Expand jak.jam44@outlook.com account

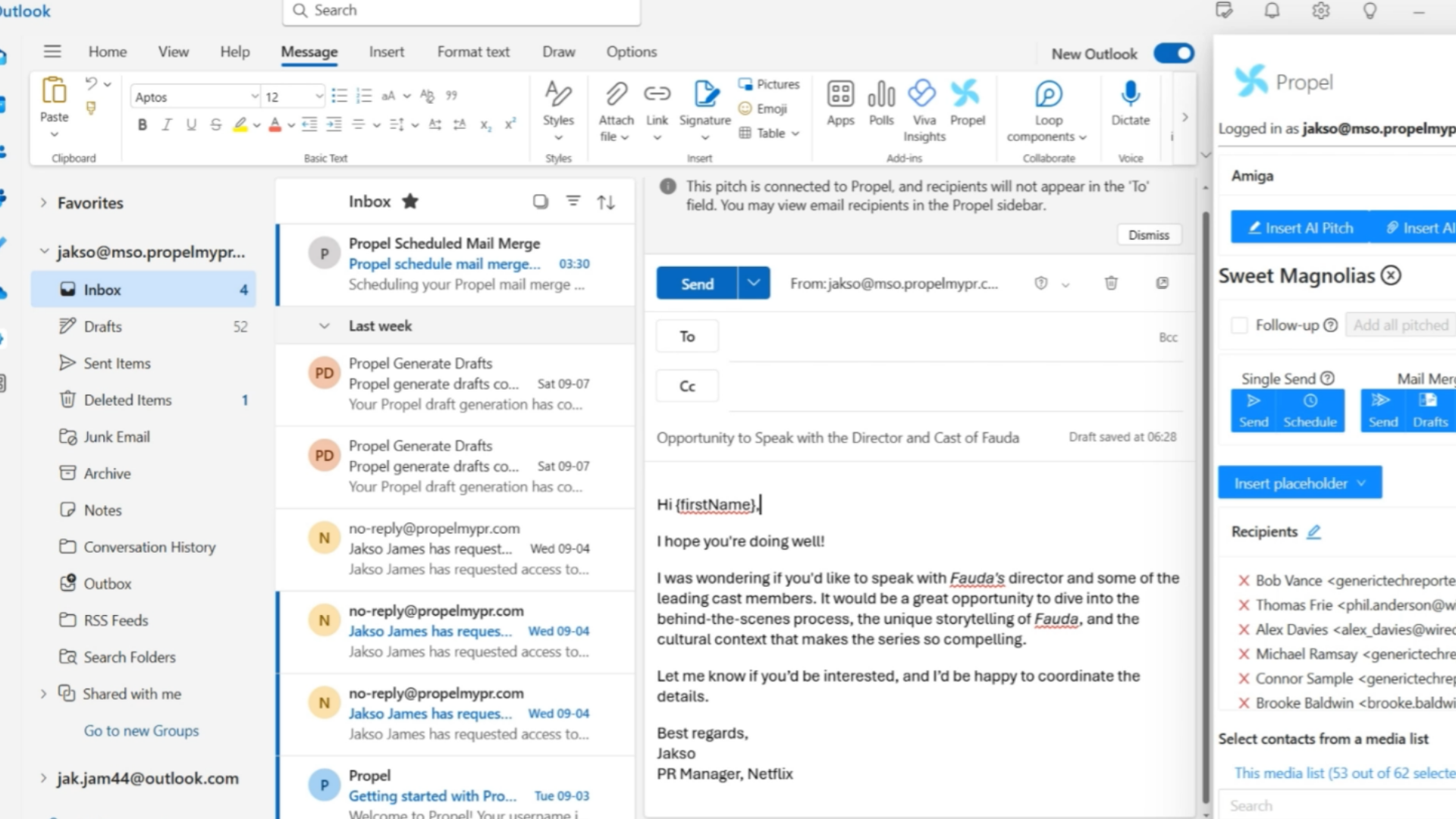(43, 778)
